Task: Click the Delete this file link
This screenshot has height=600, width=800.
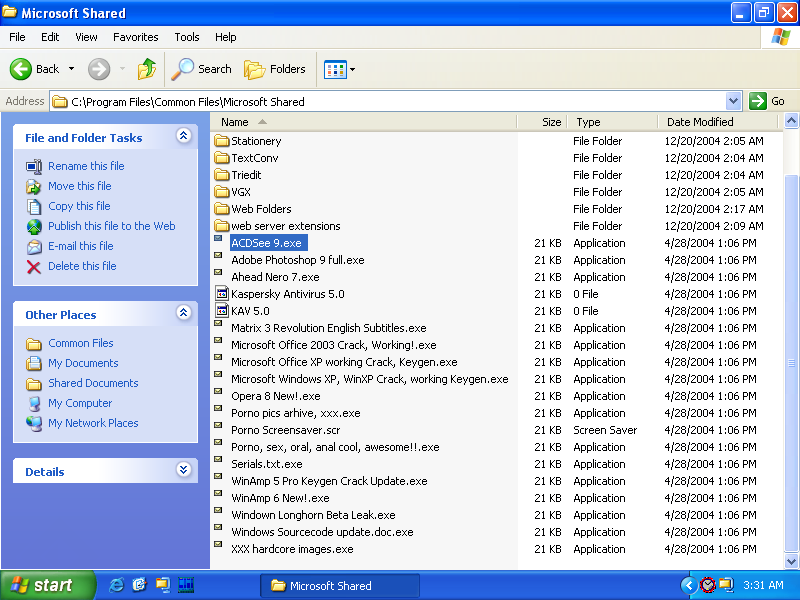Action: coord(82,266)
